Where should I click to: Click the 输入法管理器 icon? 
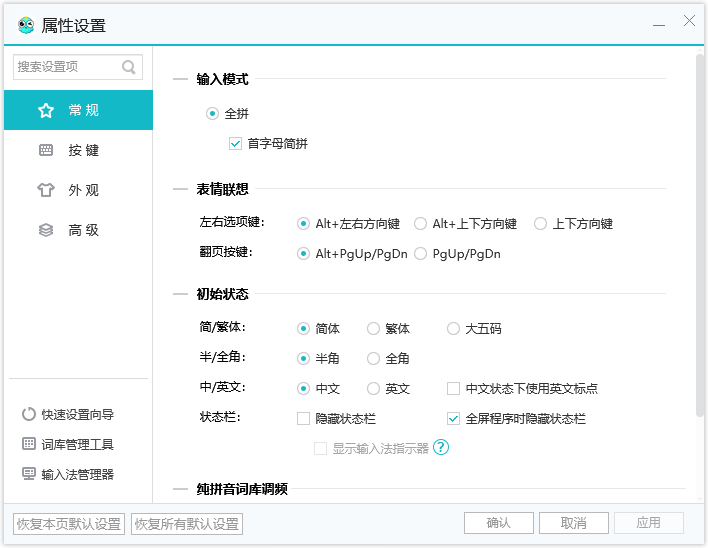click(x=28, y=474)
